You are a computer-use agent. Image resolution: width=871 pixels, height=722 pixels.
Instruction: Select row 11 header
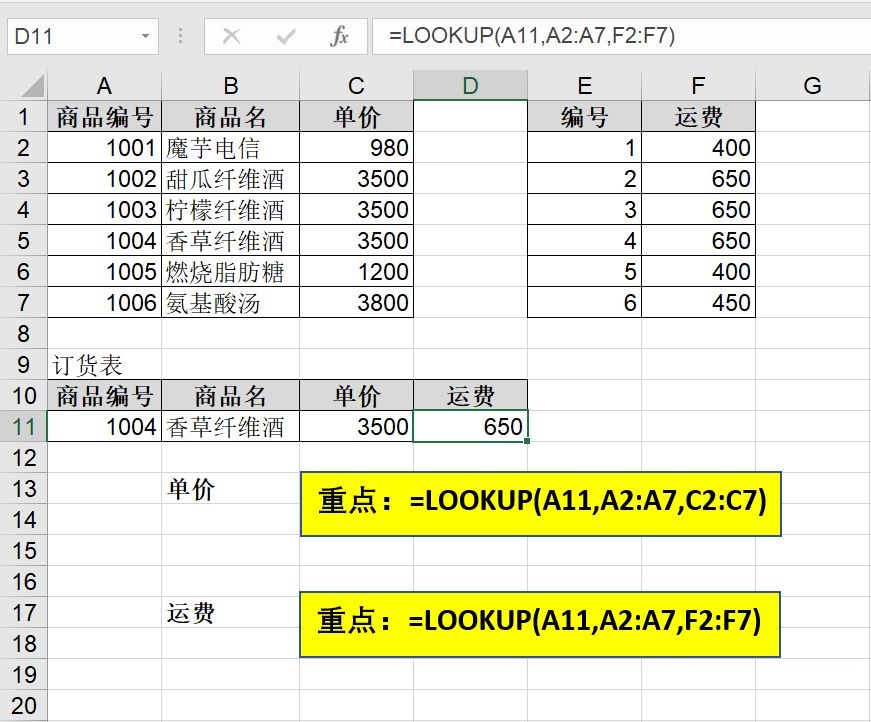point(22,427)
